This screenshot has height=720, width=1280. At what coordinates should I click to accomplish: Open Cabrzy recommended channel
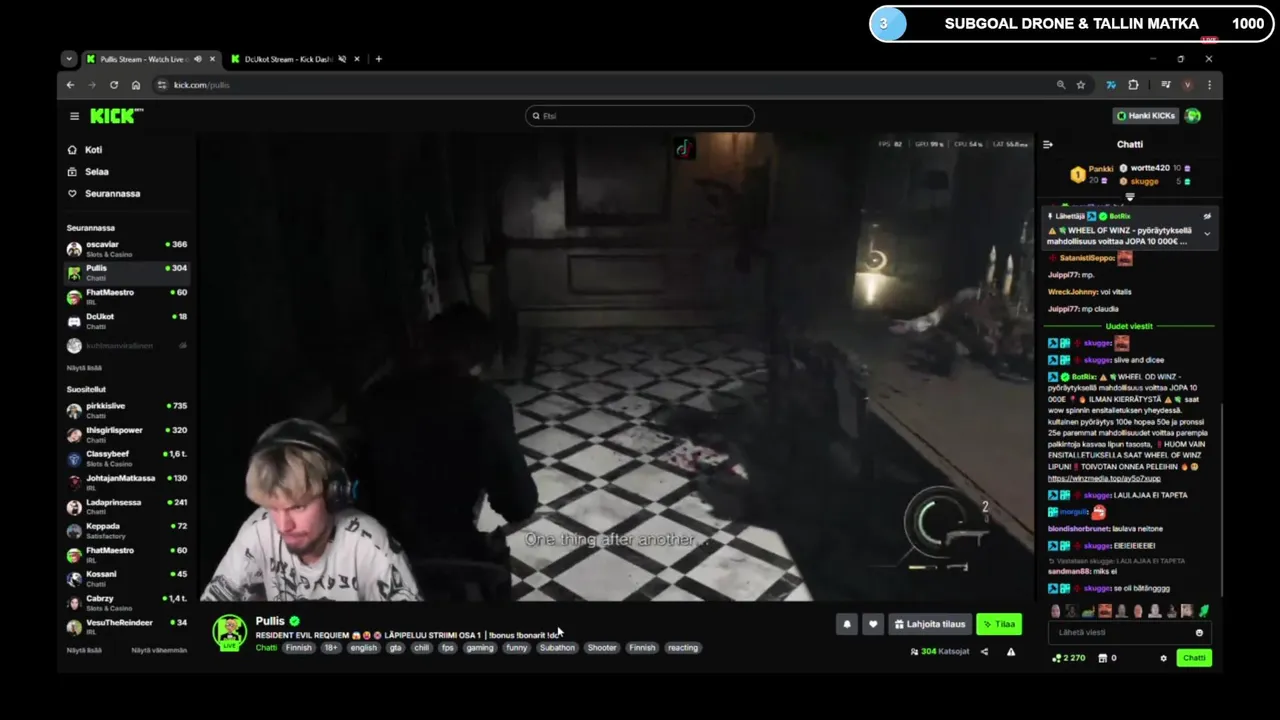[127, 602]
